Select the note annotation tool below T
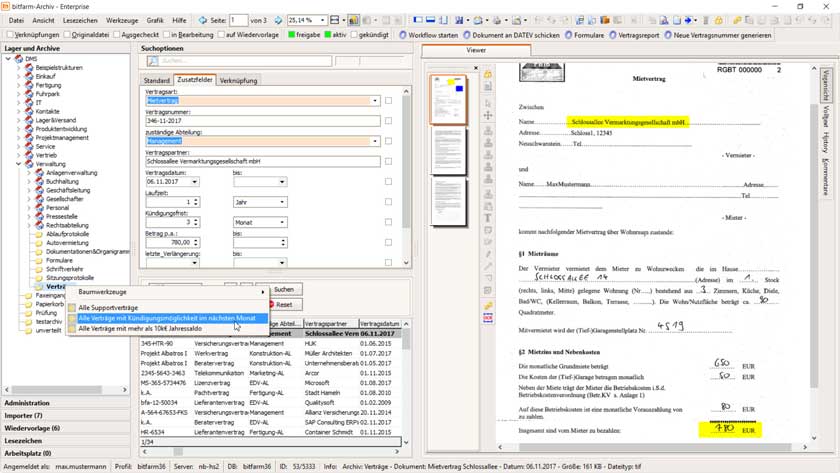840x473 pixels. (488, 230)
